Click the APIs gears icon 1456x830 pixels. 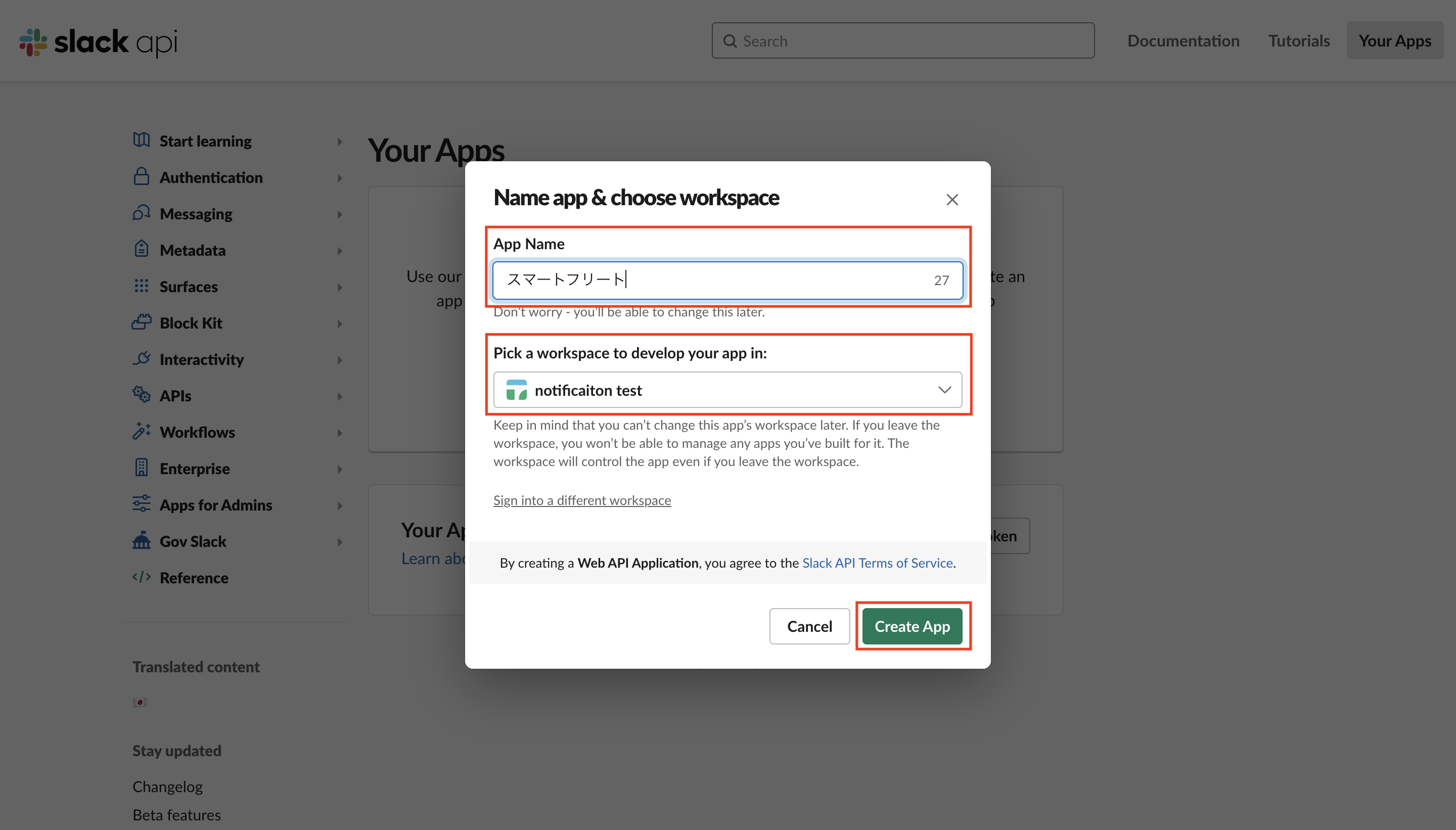(x=142, y=394)
